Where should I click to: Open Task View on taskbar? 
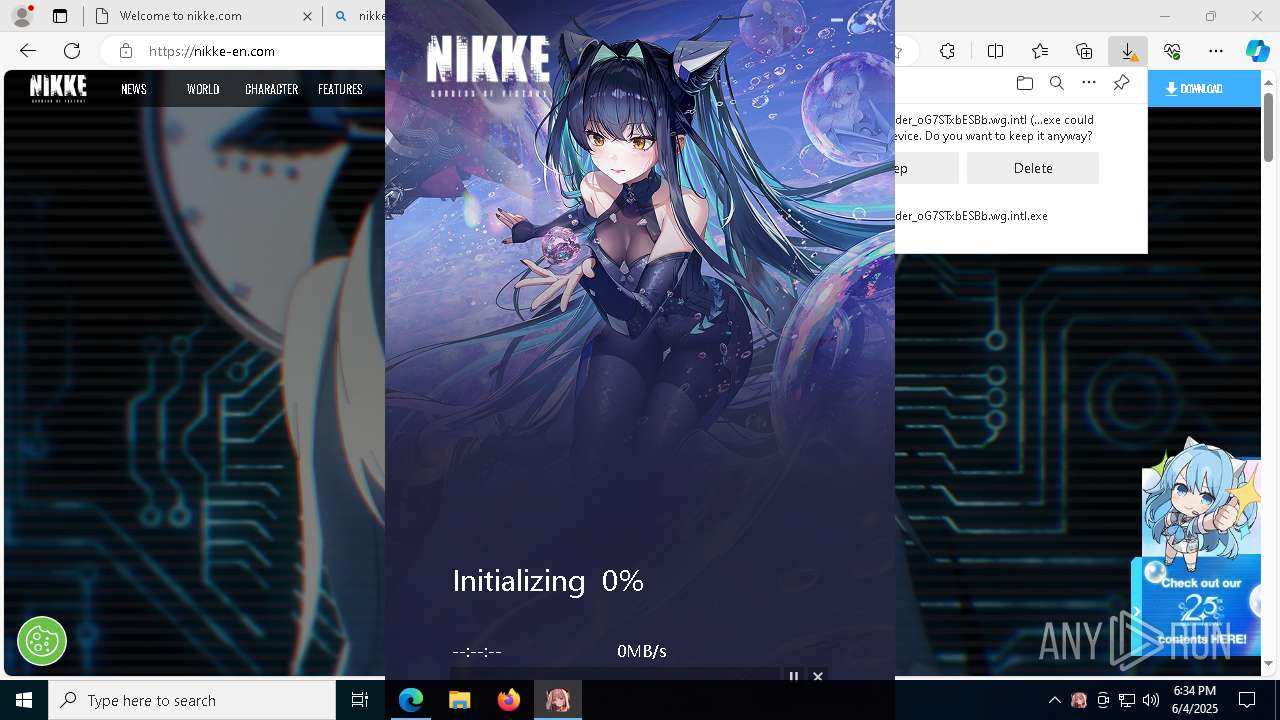pyautogui.click(x=360, y=700)
